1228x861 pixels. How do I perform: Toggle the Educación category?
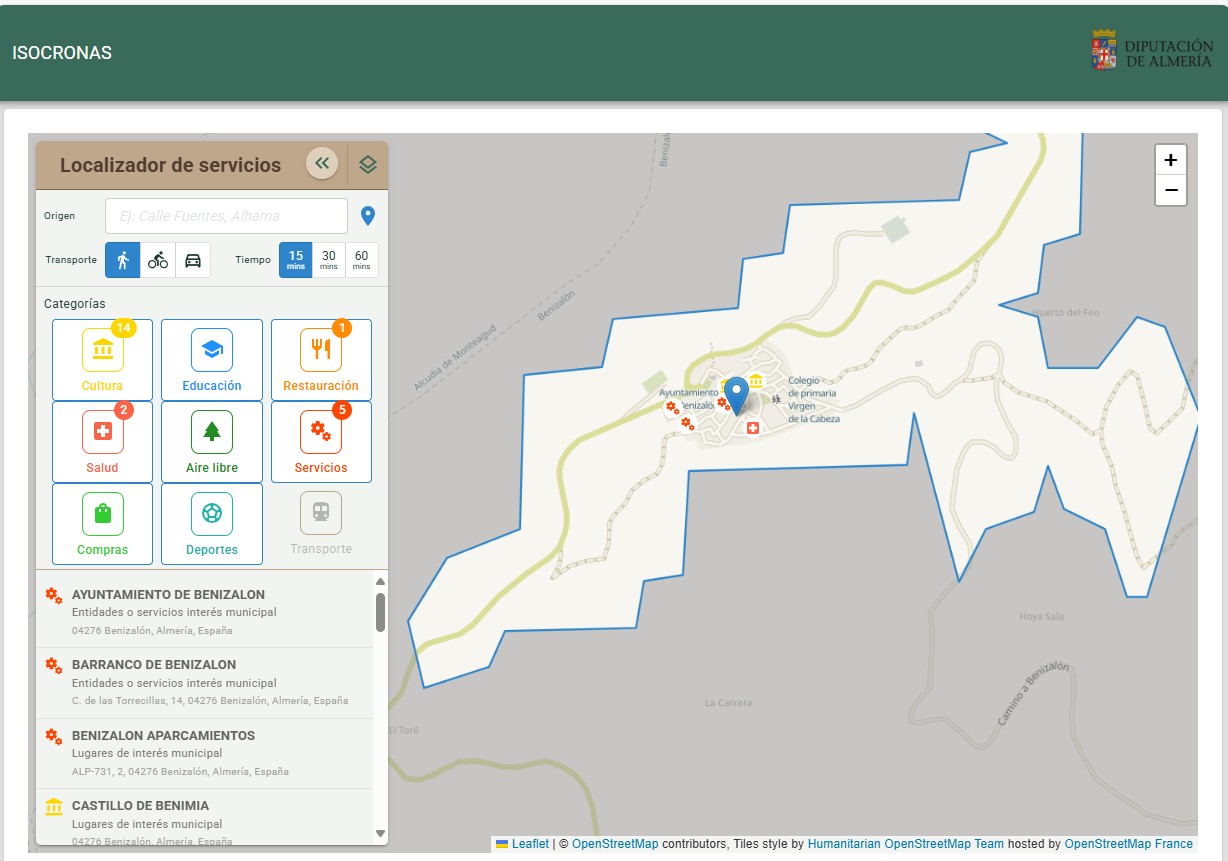[212, 360]
